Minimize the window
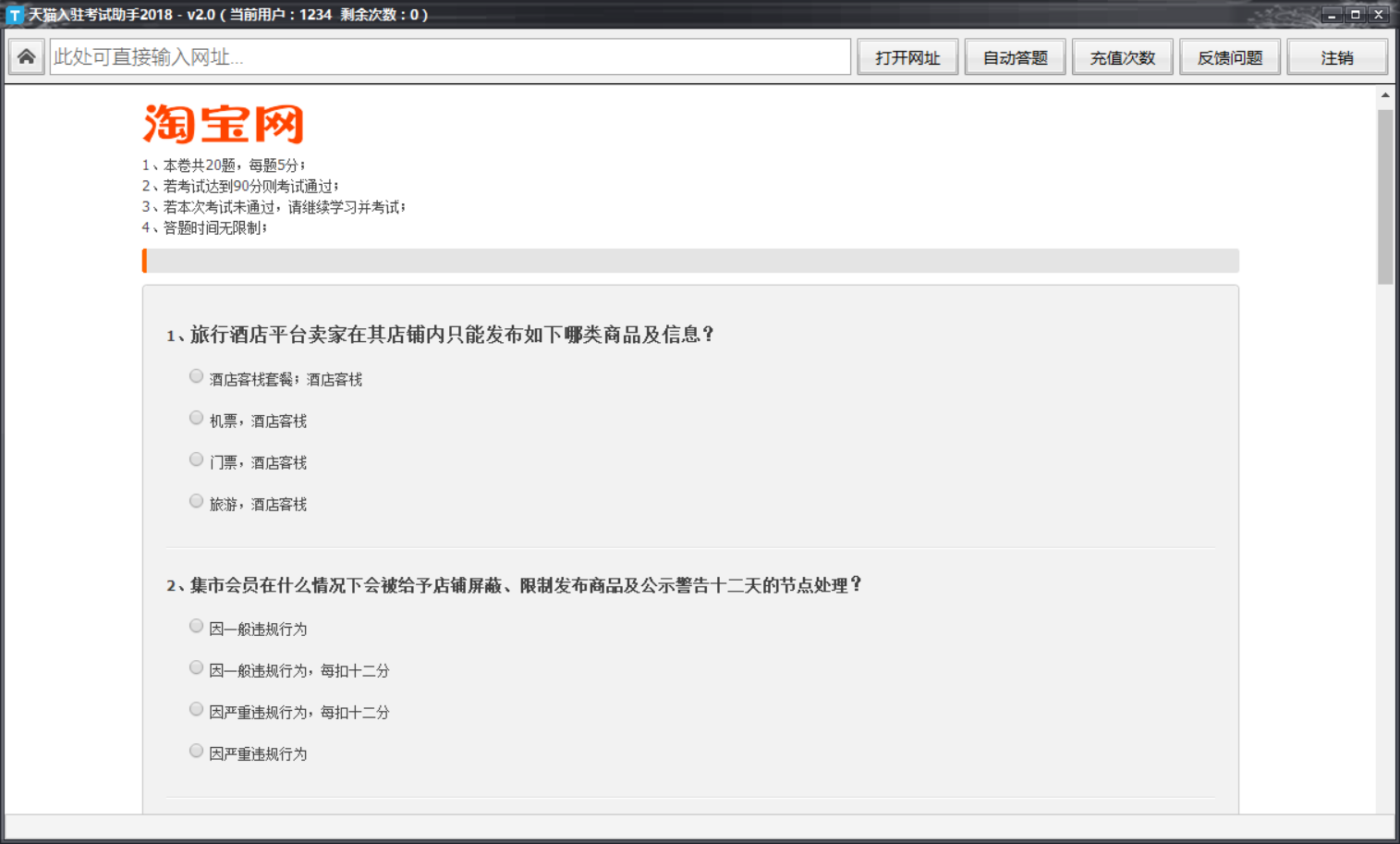The width and height of the screenshot is (1400, 844). [x=1332, y=15]
